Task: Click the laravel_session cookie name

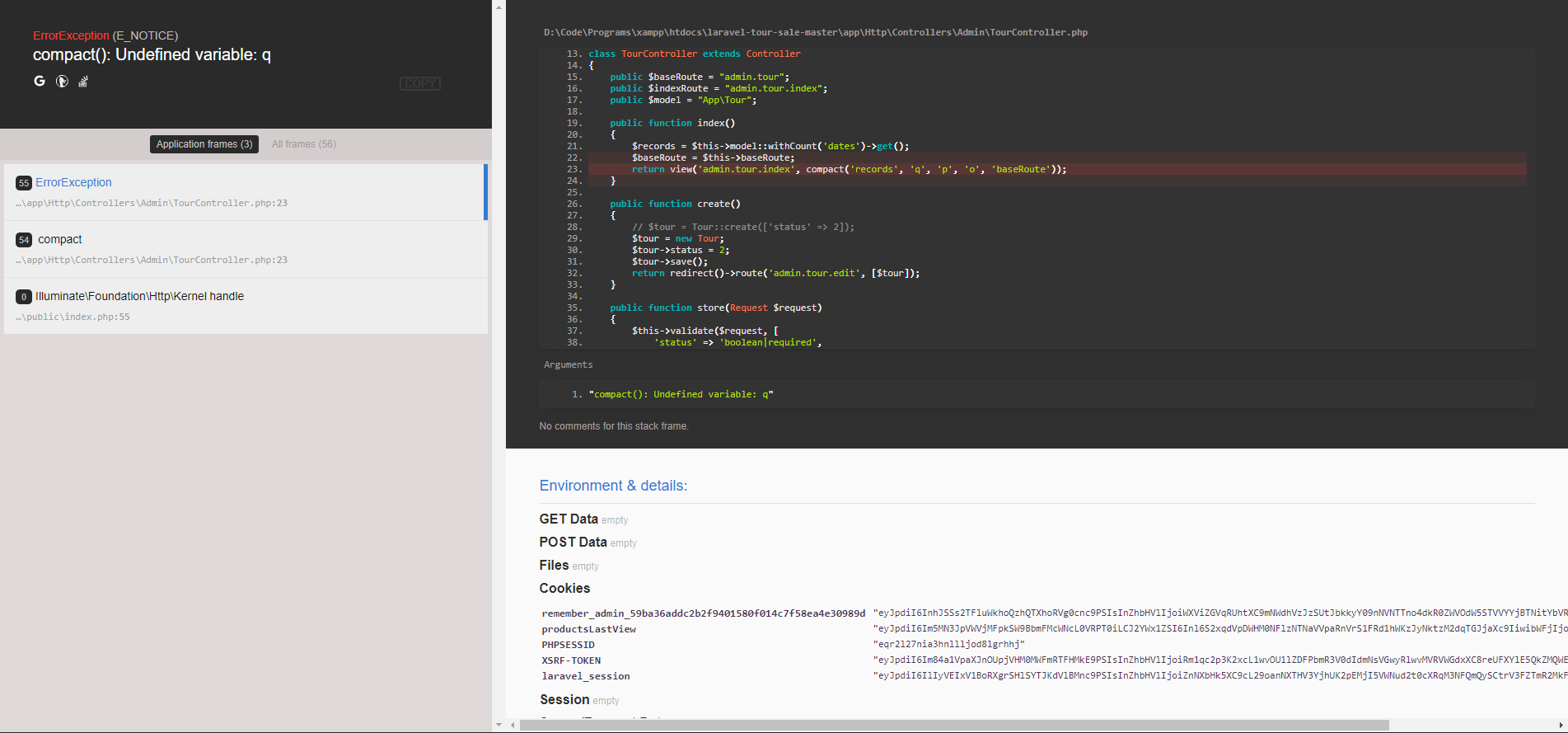Action: click(586, 676)
